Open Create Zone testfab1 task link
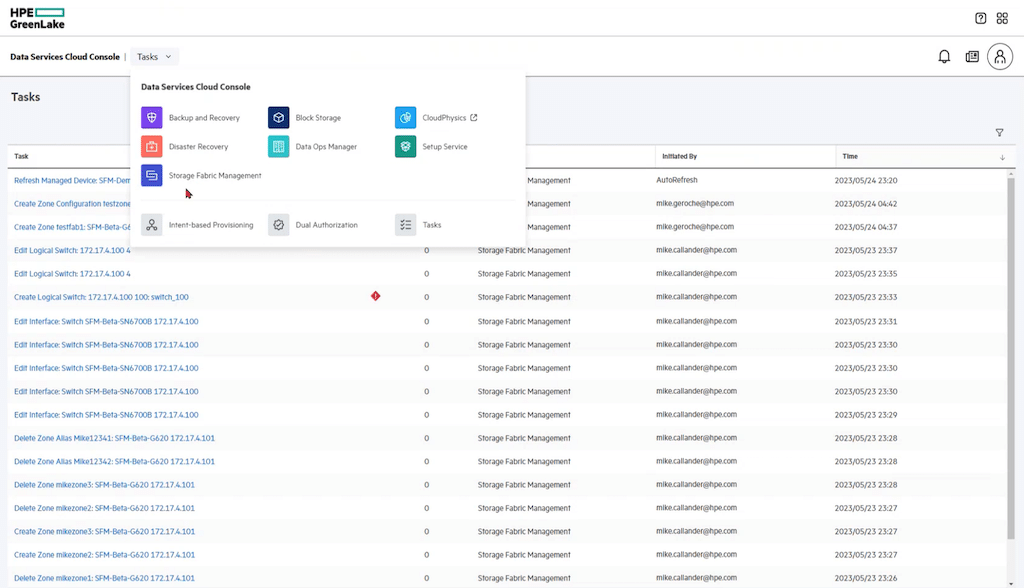 click(x=72, y=227)
